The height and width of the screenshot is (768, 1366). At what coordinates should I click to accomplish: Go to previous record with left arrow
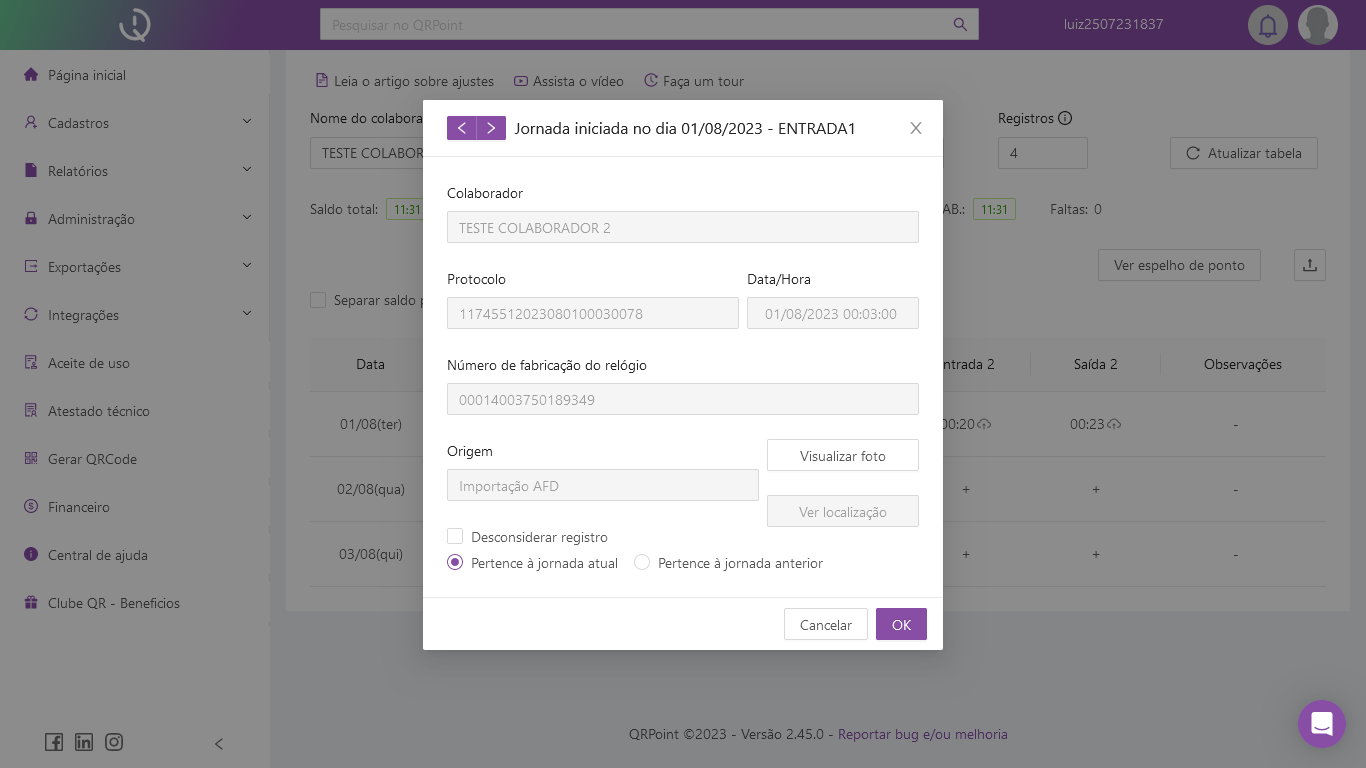click(x=461, y=128)
